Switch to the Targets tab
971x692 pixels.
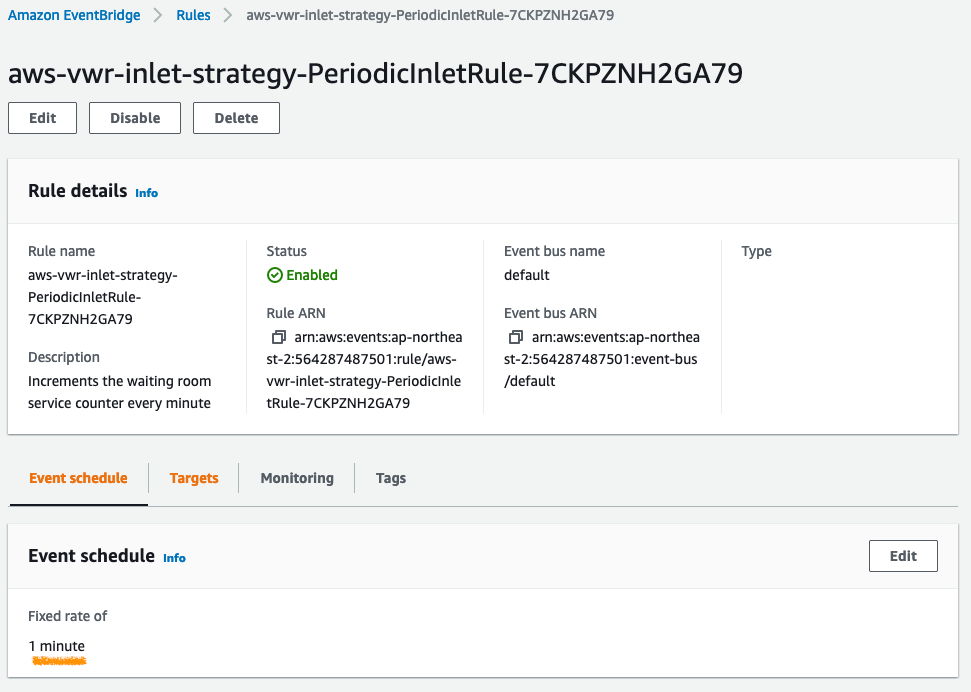194,478
